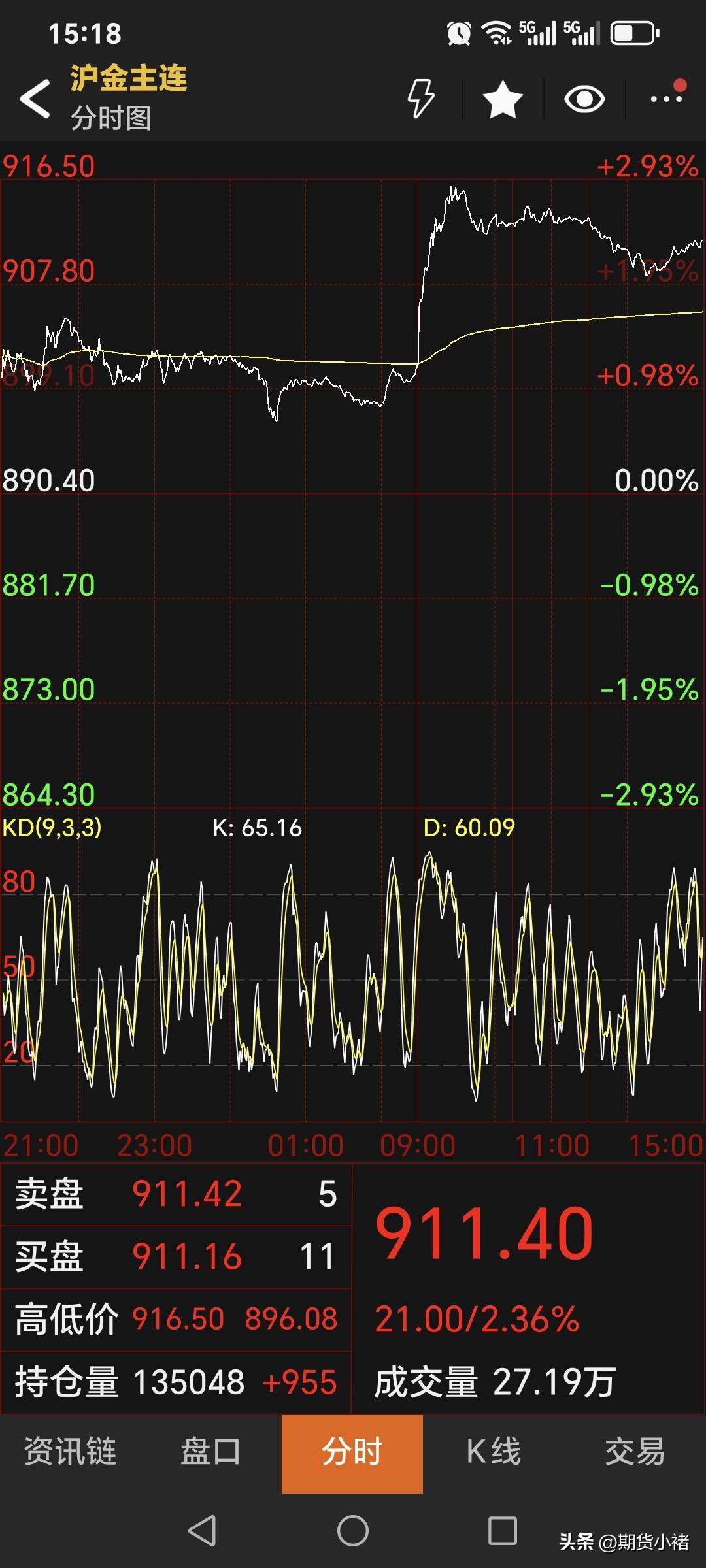Image resolution: width=706 pixels, height=1568 pixels.
Task: Tap the 23:00 time axis label
Action: [154, 1145]
